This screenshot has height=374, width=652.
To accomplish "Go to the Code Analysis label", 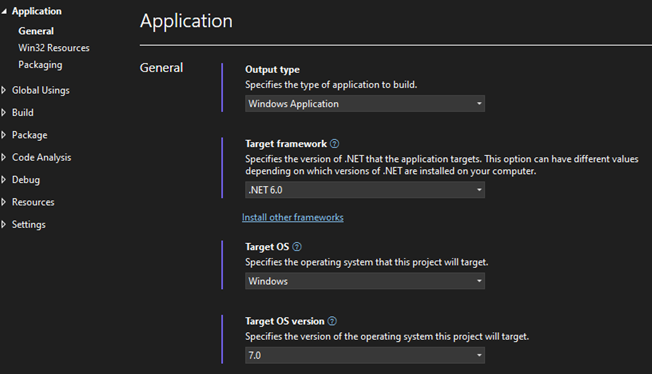I will coord(42,158).
